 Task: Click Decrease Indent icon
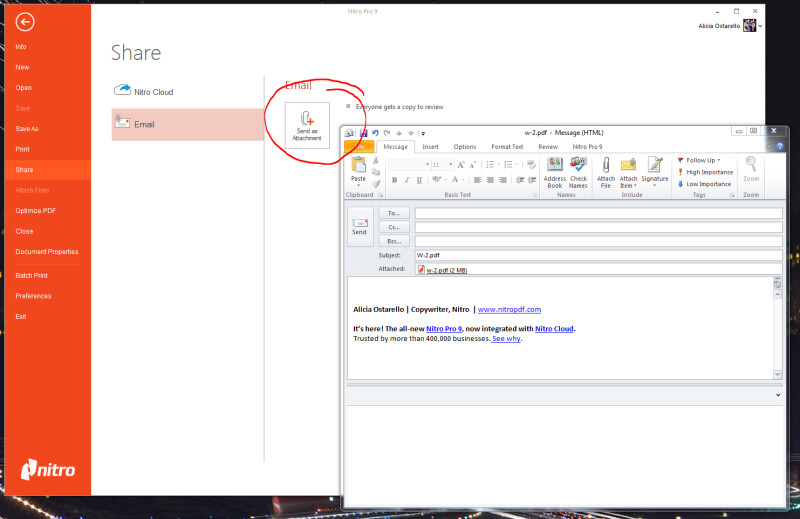coord(520,180)
